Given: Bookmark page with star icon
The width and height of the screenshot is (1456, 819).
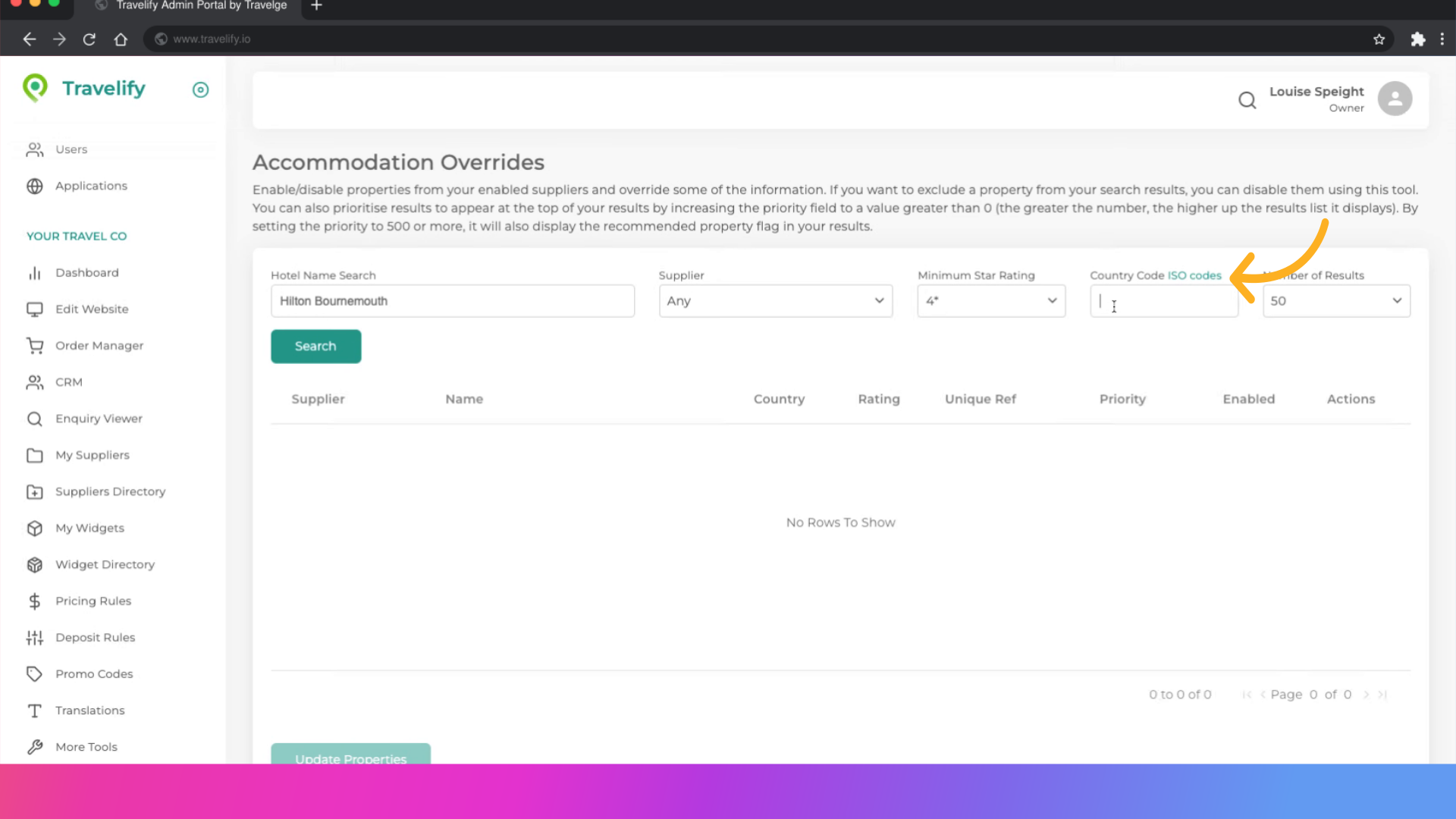Looking at the screenshot, I should [1379, 39].
